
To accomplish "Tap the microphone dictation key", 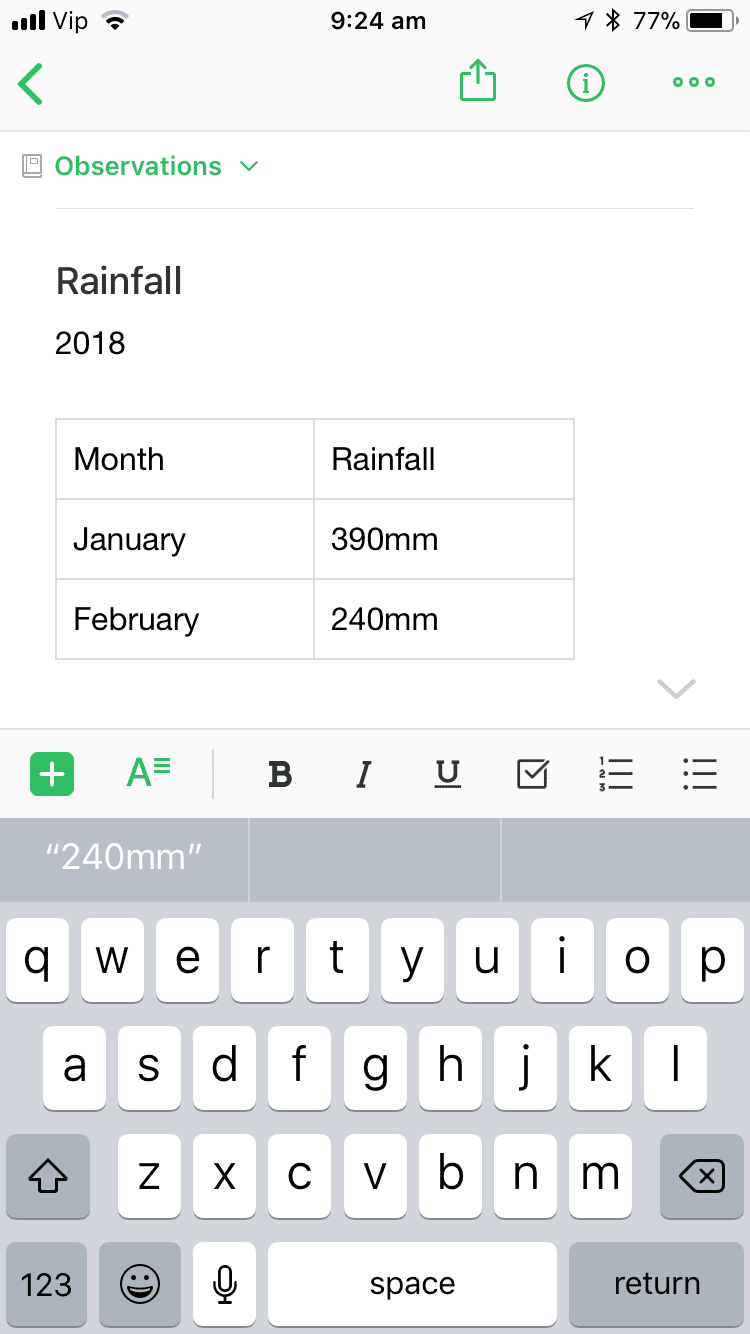I will coord(225,1283).
